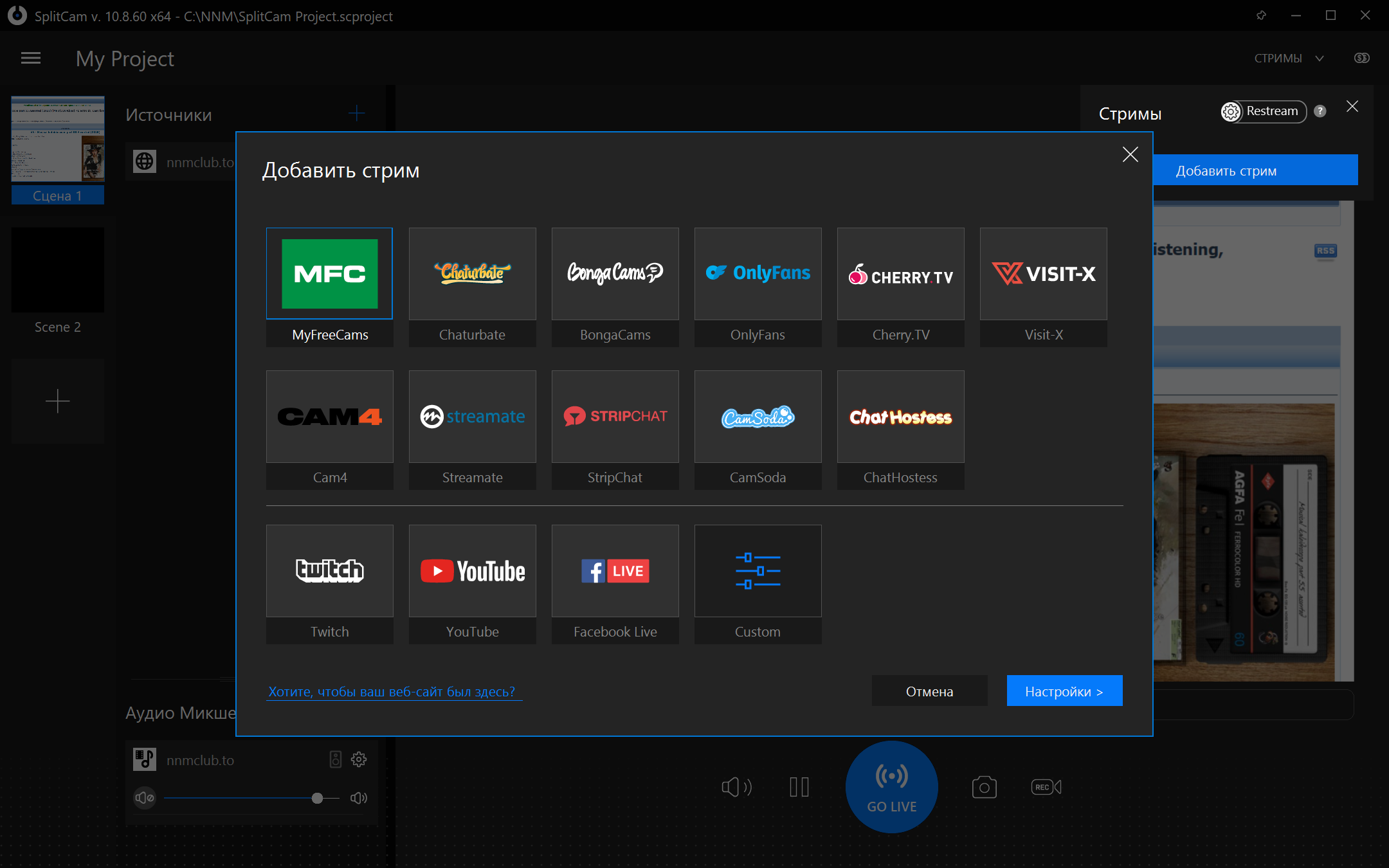
Task: Close the Добавить стрим dialog
Action: (1130, 154)
